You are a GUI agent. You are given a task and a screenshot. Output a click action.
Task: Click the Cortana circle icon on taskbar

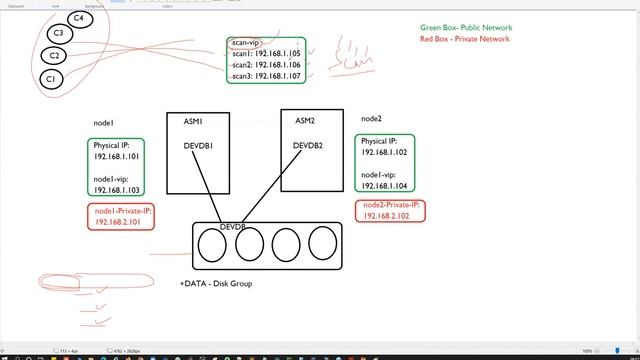(x=29, y=358)
